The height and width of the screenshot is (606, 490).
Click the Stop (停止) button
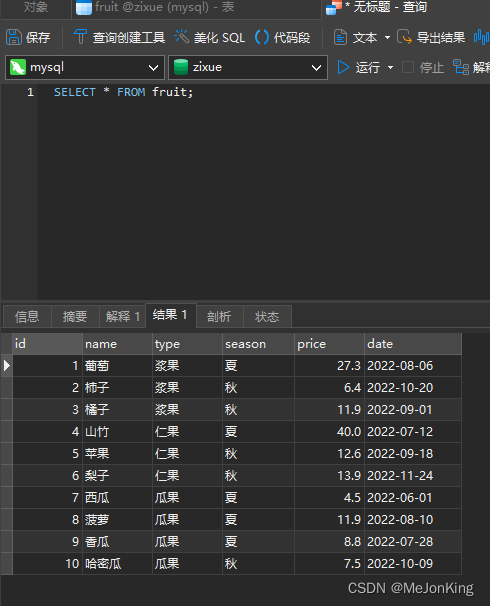tap(423, 68)
